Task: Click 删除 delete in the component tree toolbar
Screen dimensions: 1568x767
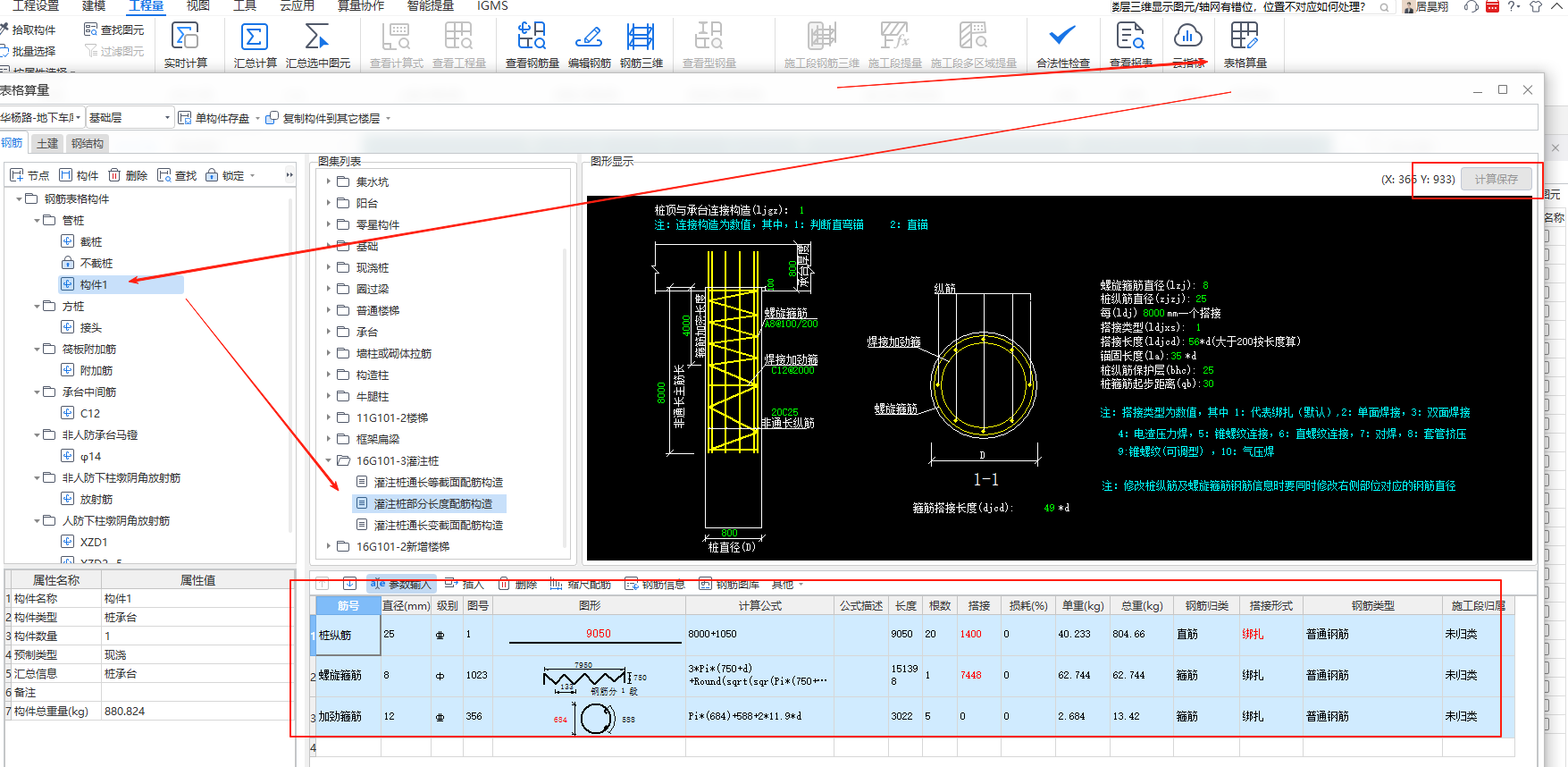Action: (x=128, y=175)
